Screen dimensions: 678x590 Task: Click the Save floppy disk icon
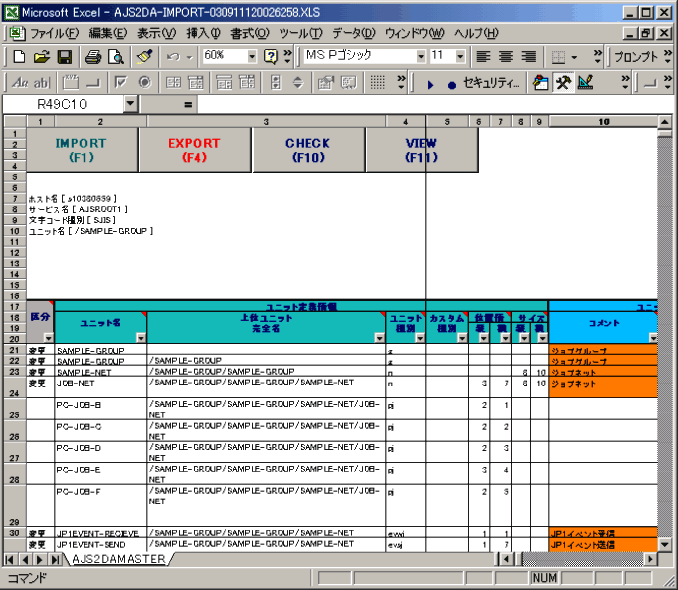point(65,56)
